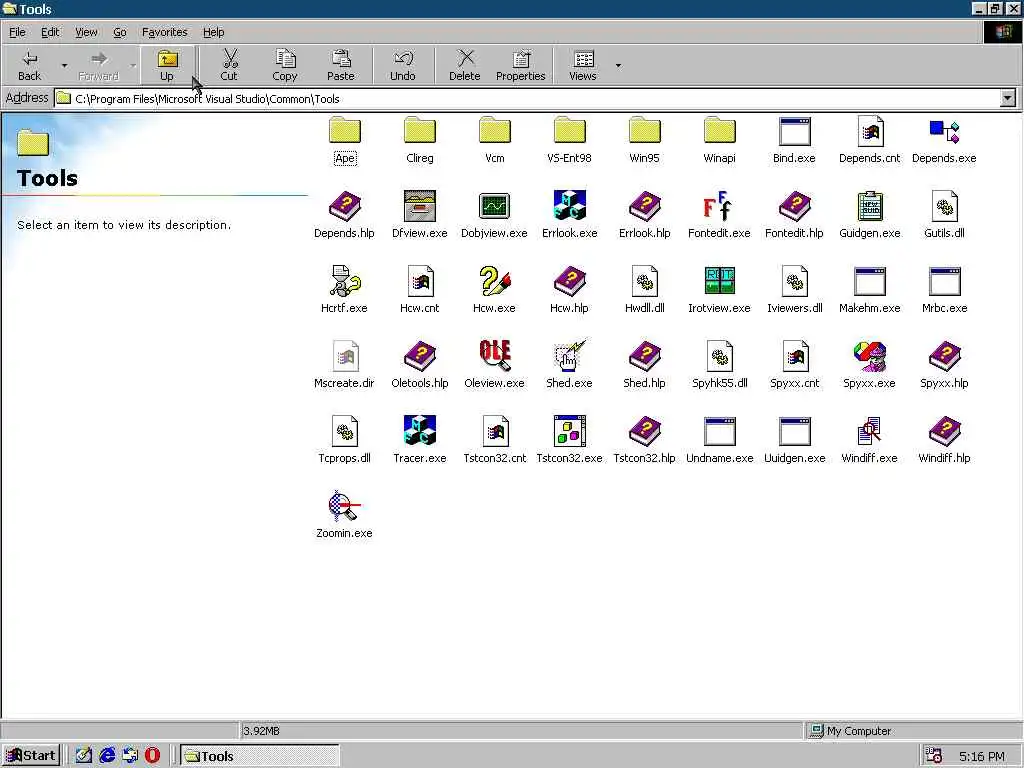This screenshot has width=1024, height=768.
Task: Click the Cut toolbar button
Action: (x=229, y=65)
